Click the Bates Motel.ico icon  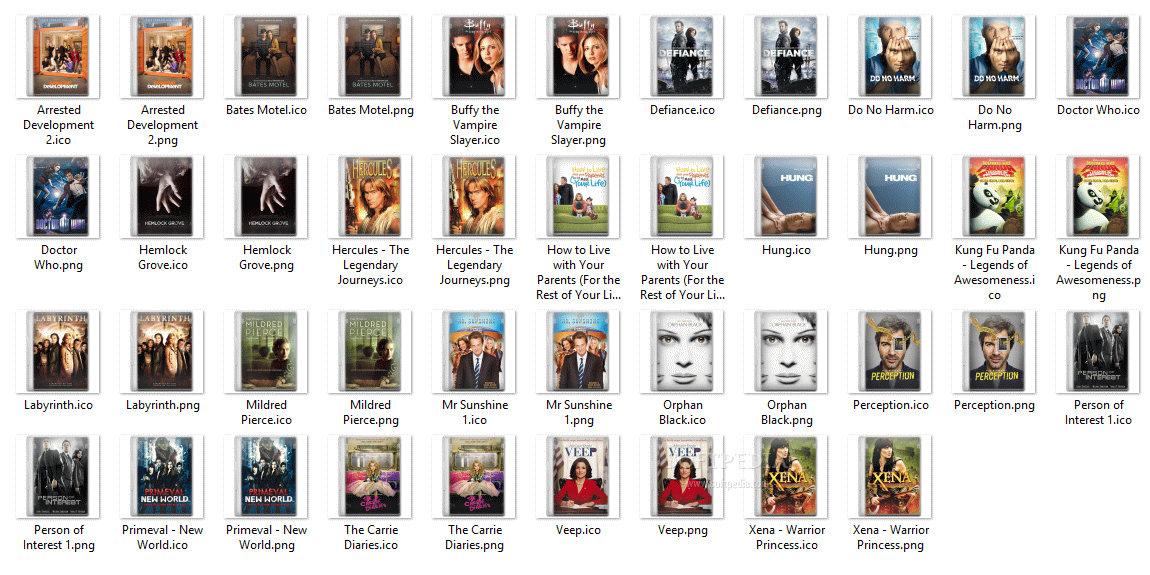pyautogui.click(x=266, y=56)
